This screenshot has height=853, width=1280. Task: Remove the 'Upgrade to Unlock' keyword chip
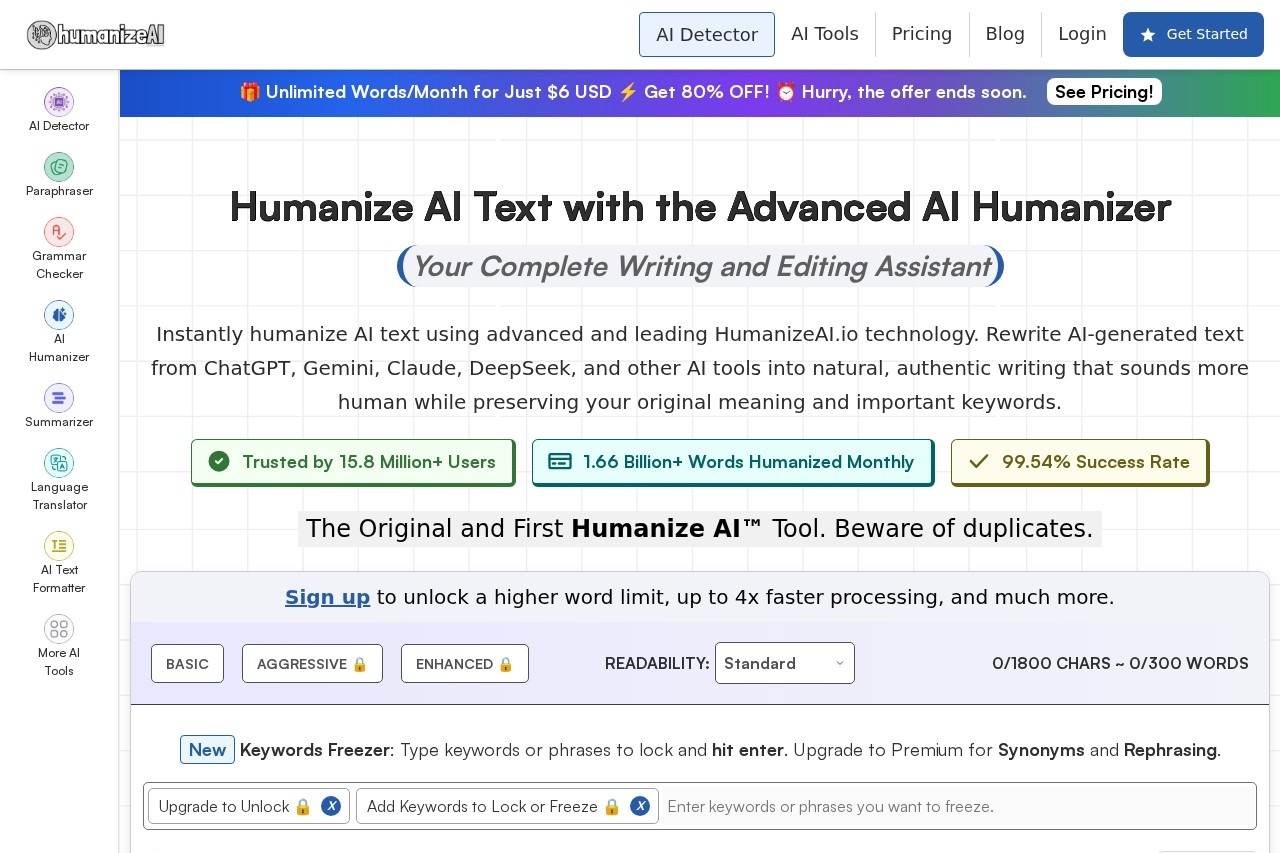[331, 806]
